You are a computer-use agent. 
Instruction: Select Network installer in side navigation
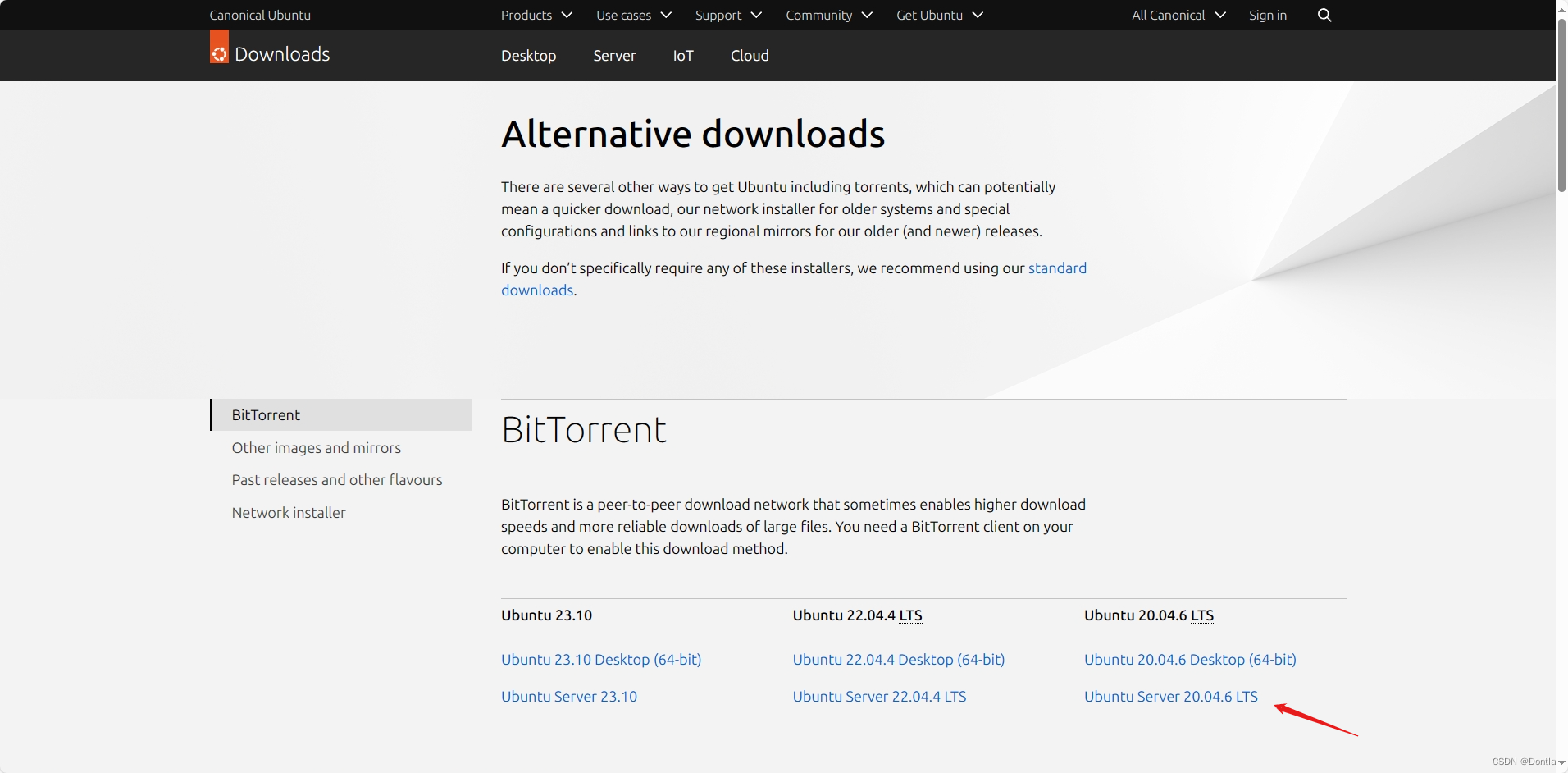pyautogui.click(x=289, y=513)
